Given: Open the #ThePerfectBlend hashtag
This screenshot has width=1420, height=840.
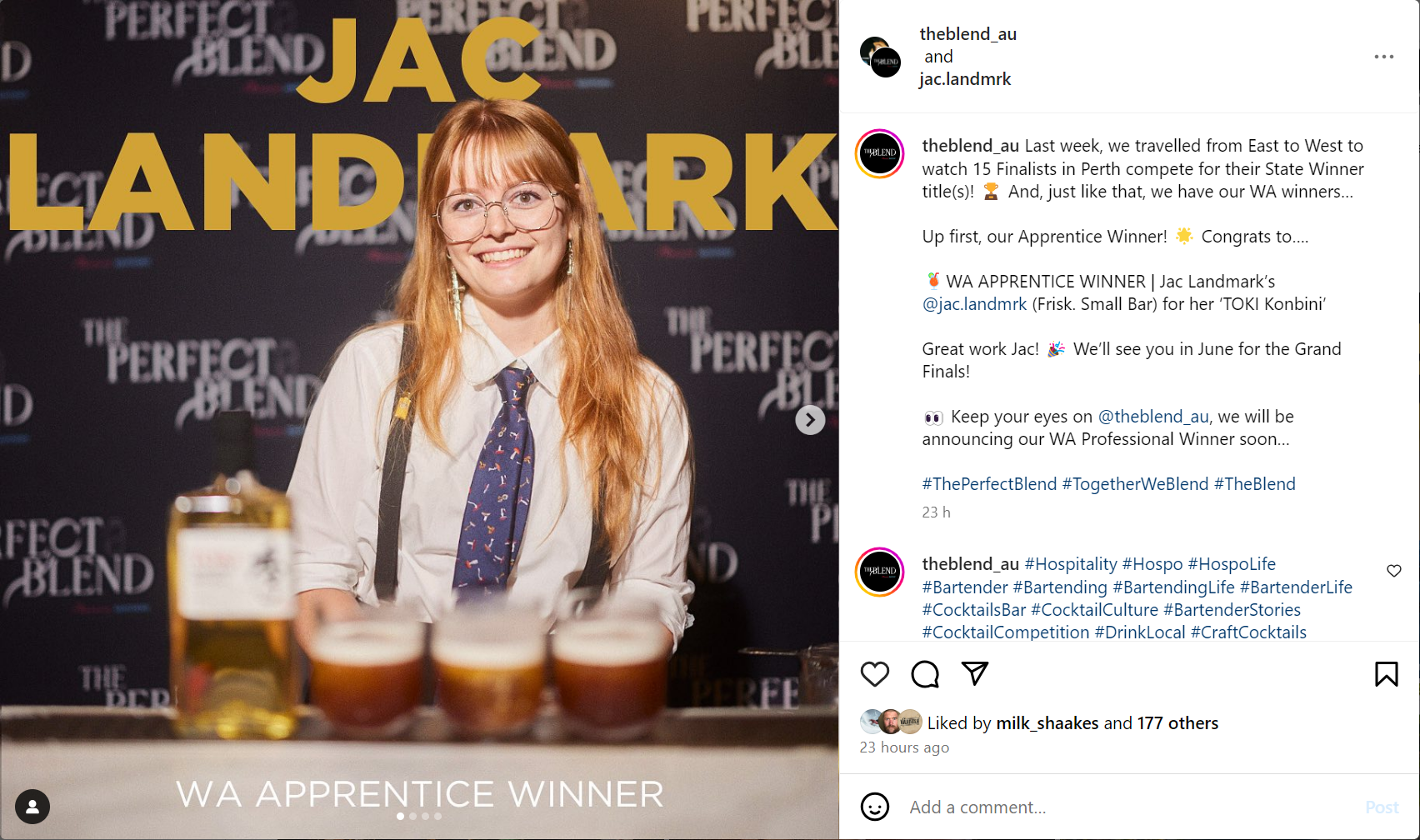Looking at the screenshot, I should [x=989, y=484].
